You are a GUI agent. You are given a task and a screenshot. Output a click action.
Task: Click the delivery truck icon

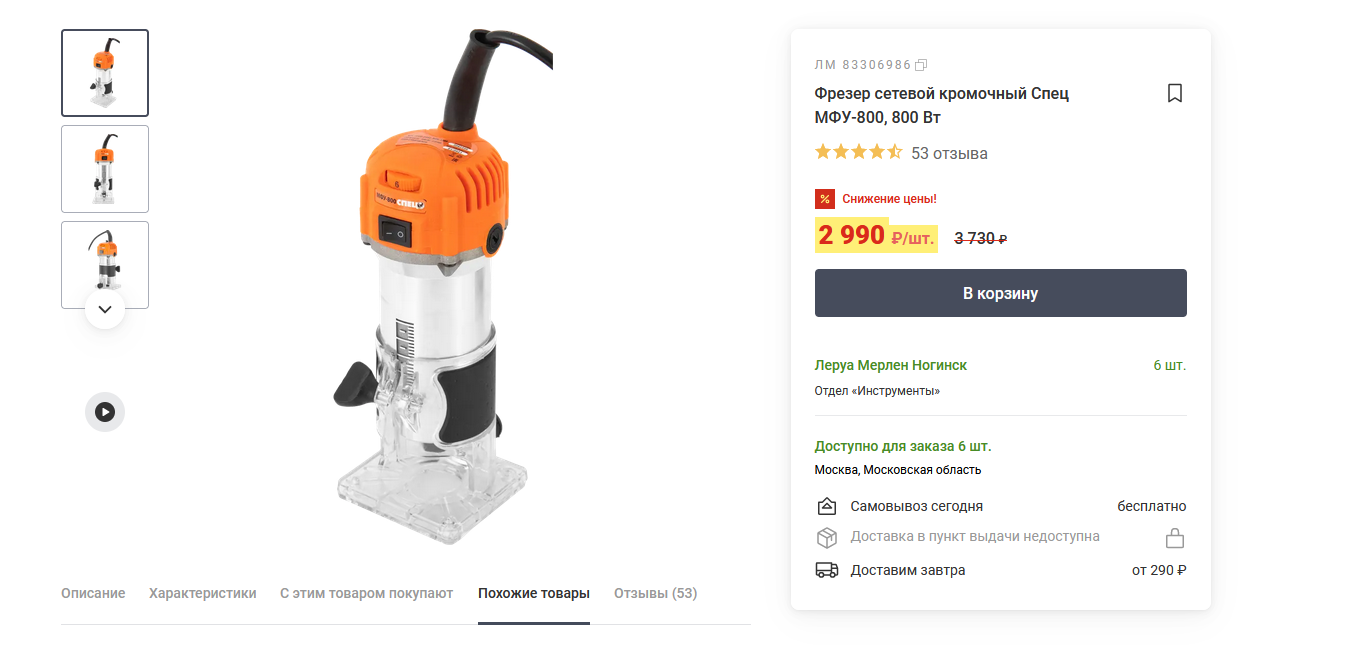tap(826, 570)
